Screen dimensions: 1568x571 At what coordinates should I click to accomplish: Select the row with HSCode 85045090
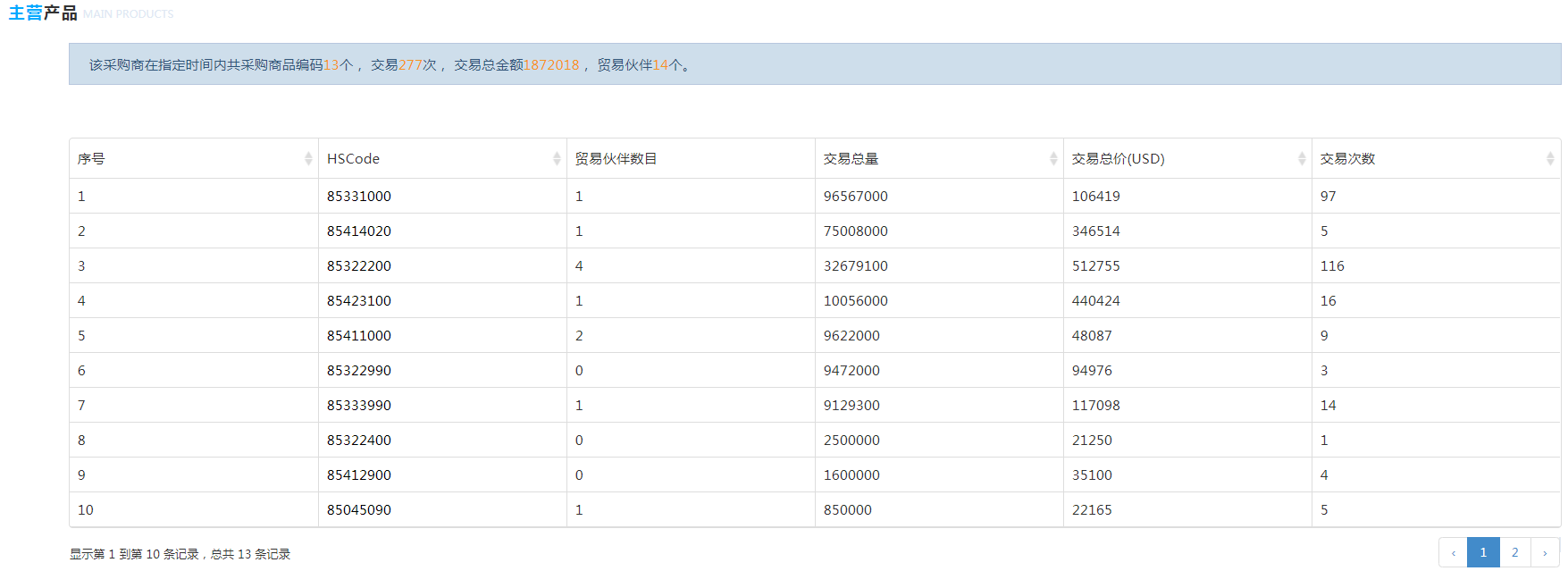pos(358,510)
